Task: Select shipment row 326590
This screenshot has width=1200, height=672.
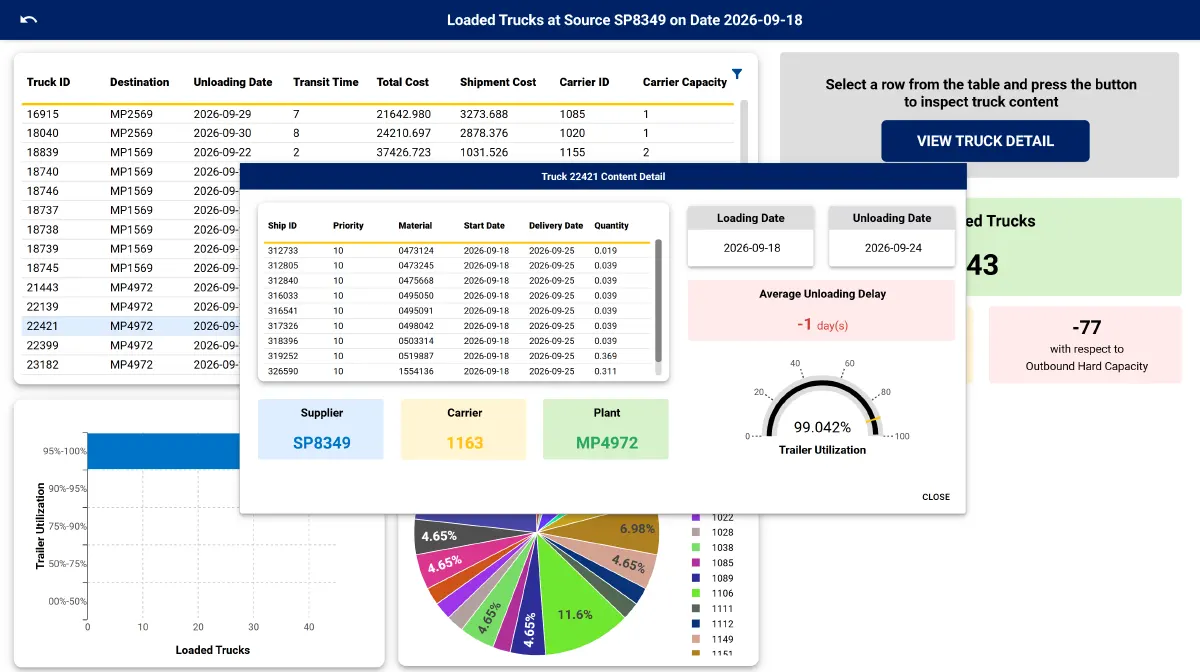Action: click(x=458, y=371)
